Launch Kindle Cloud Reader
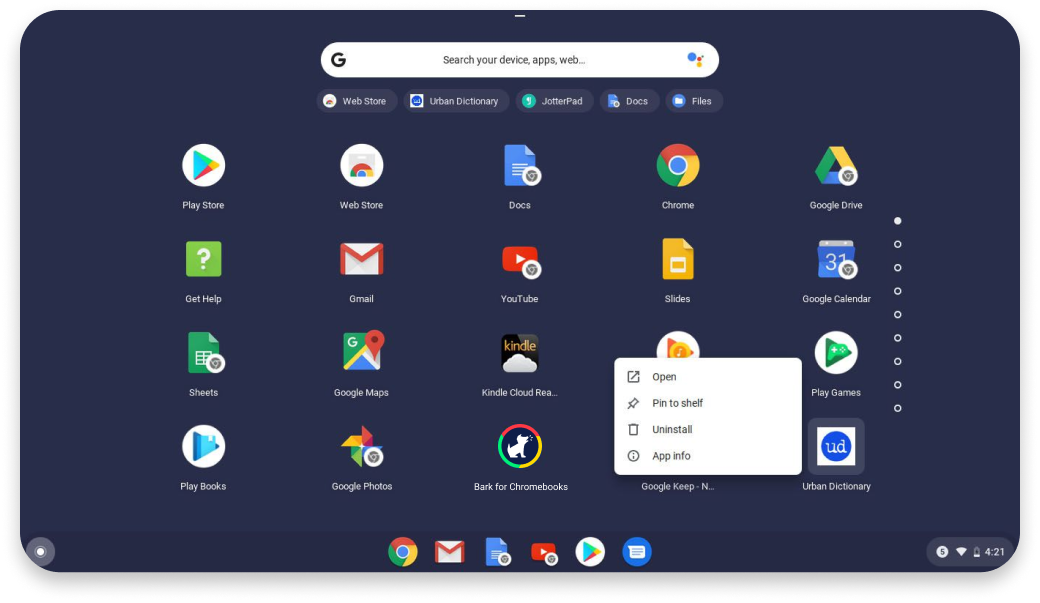 519,353
